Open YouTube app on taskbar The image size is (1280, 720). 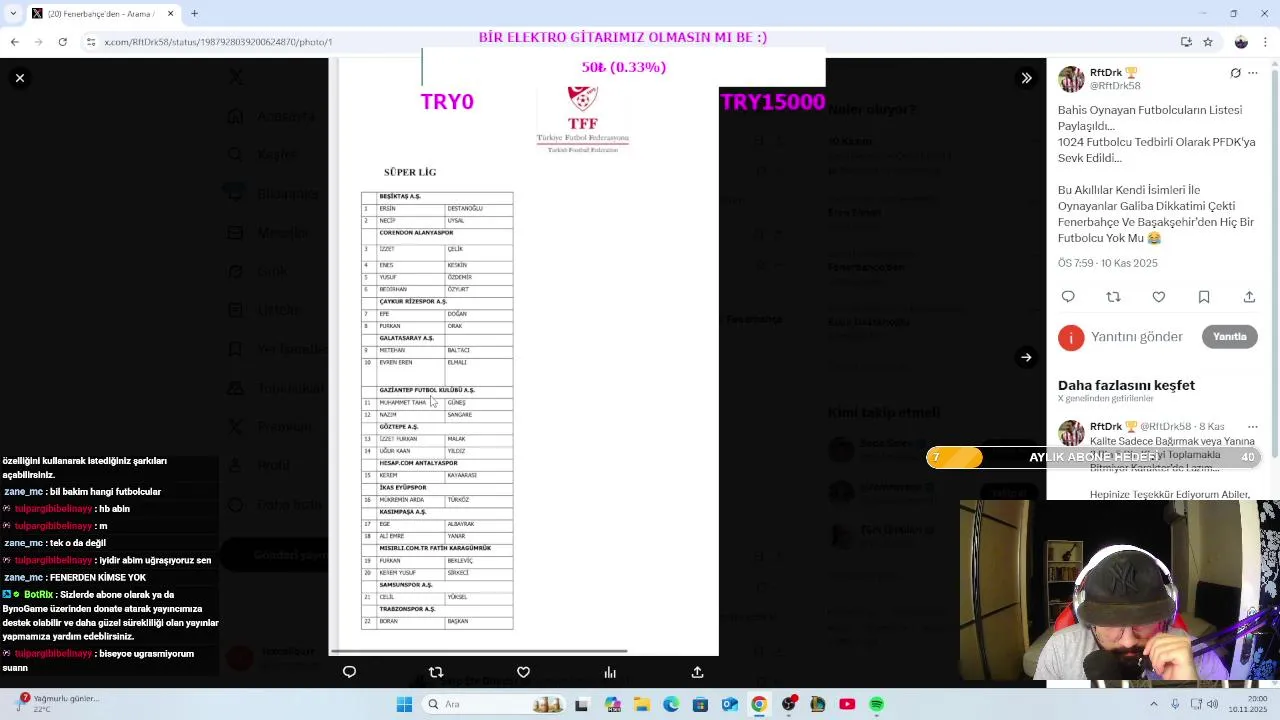847,704
